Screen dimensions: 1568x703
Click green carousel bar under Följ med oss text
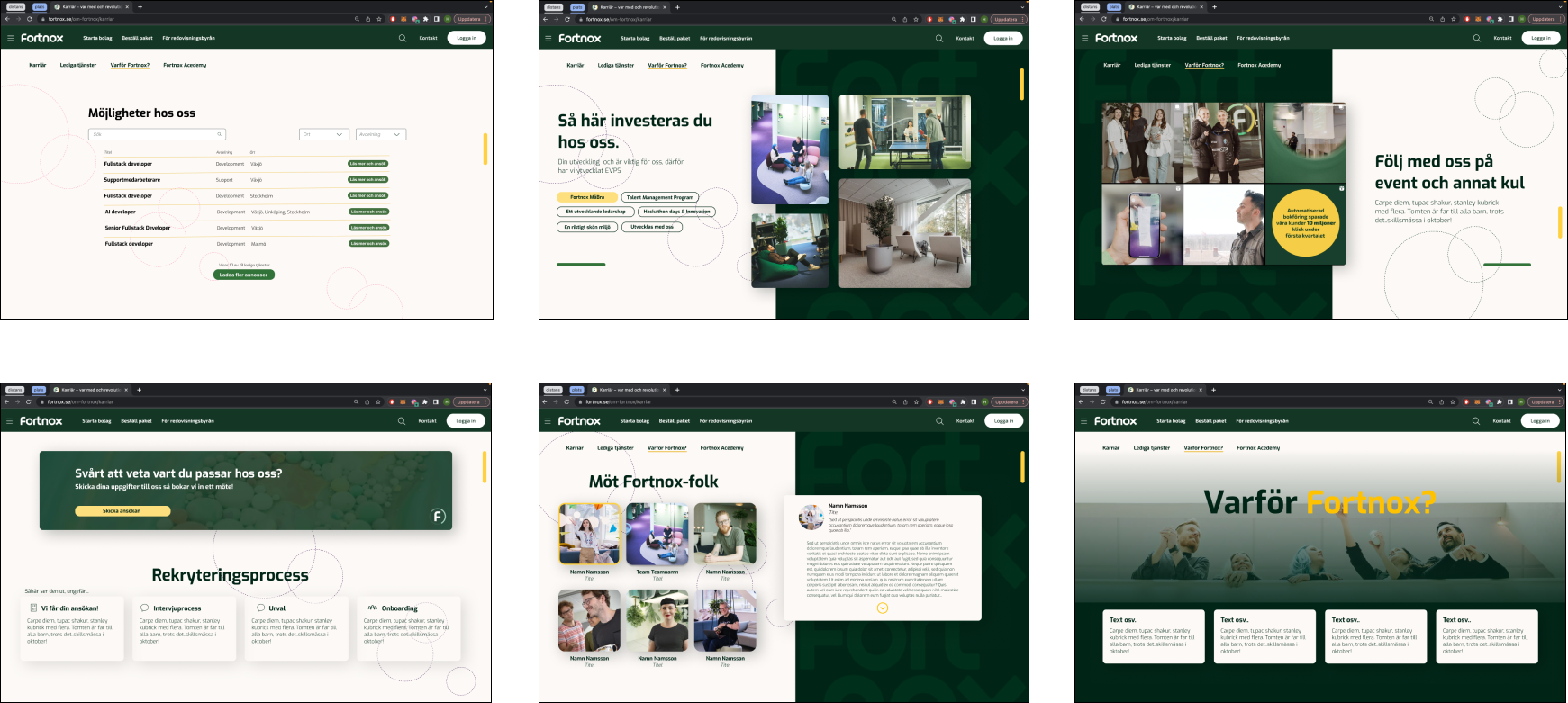(x=1507, y=265)
